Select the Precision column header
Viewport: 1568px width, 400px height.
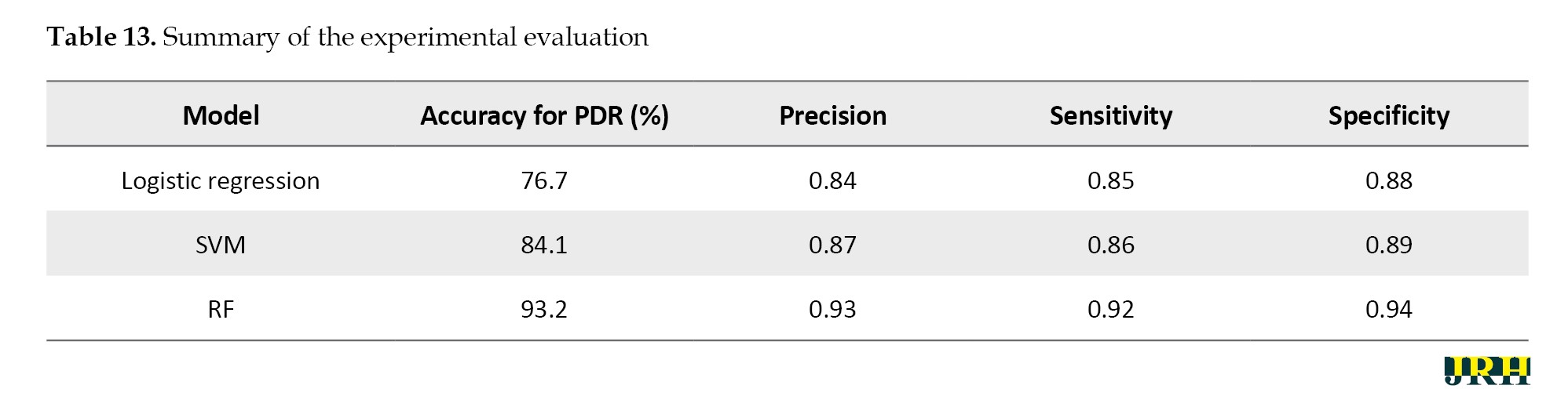pos(832,116)
